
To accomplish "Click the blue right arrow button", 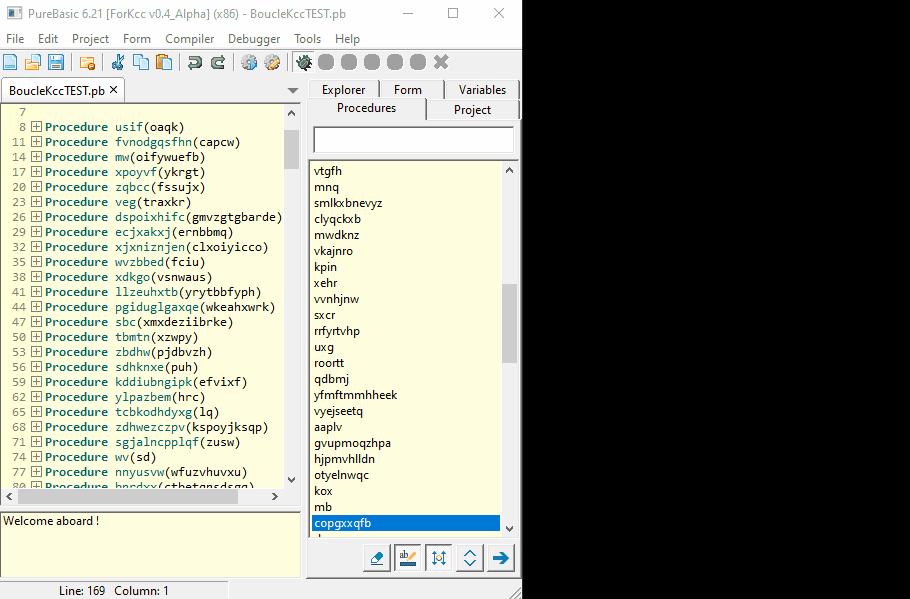I will point(501,558).
